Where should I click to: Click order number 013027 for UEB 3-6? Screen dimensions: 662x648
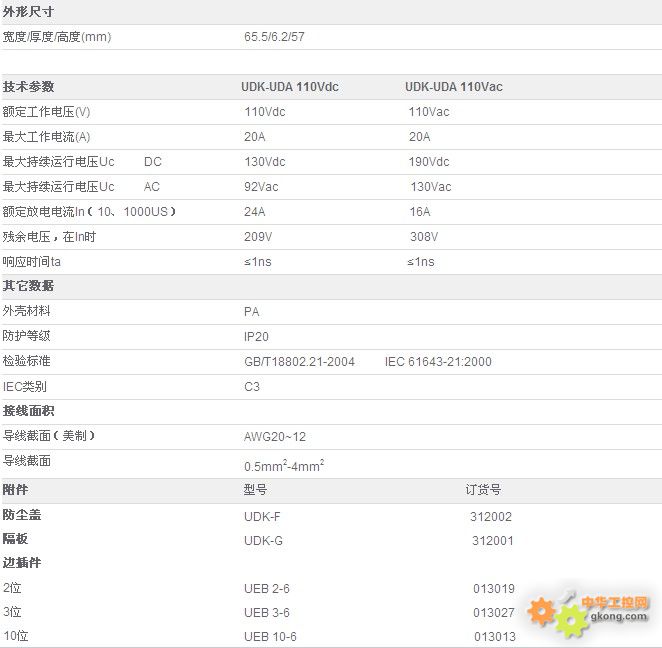point(494,613)
